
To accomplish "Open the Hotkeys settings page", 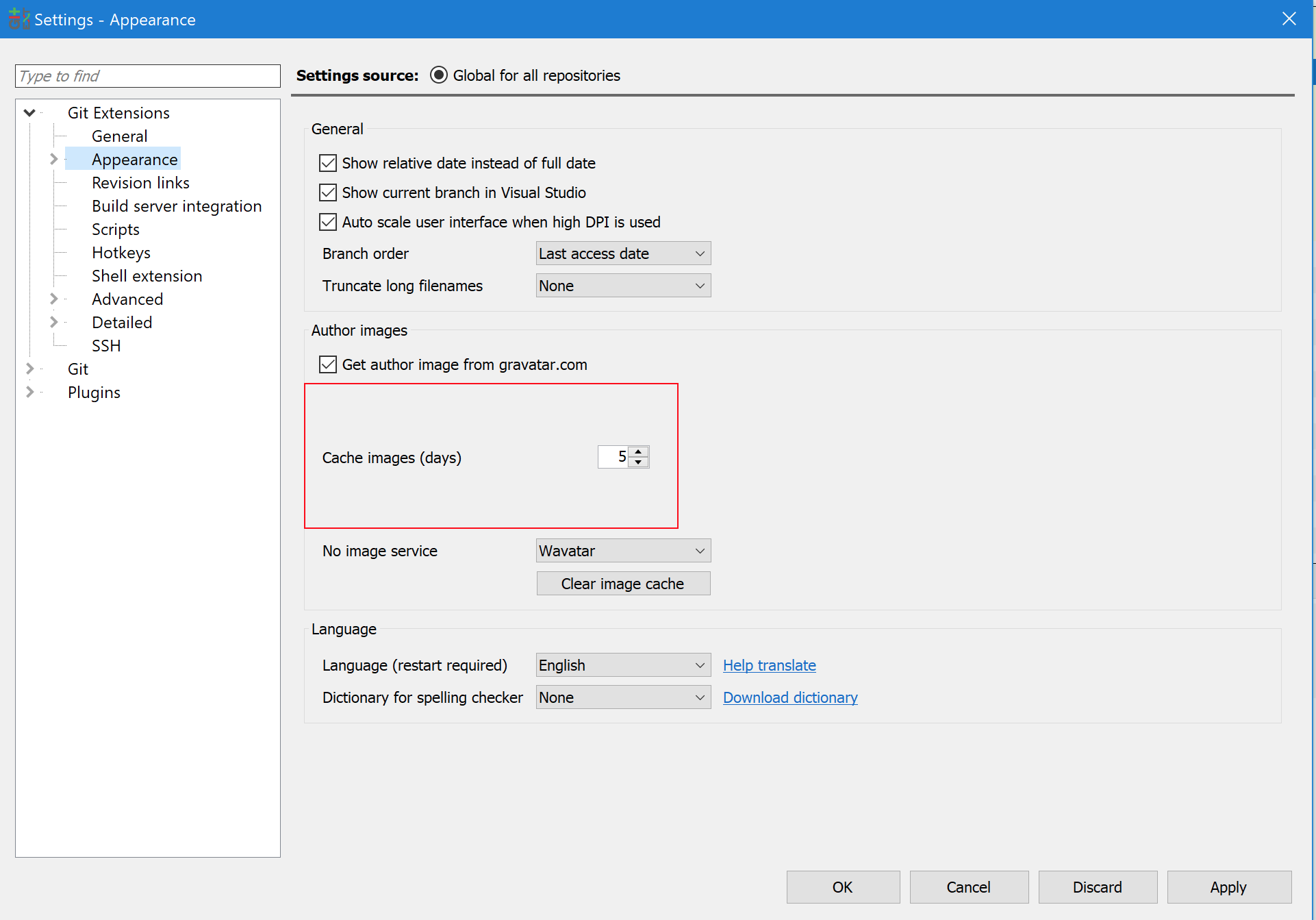I will click(x=121, y=253).
